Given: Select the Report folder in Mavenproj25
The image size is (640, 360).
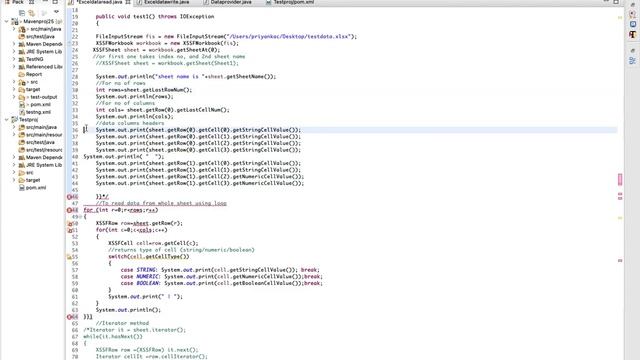Looking at the screenshot, I should 33,74.
